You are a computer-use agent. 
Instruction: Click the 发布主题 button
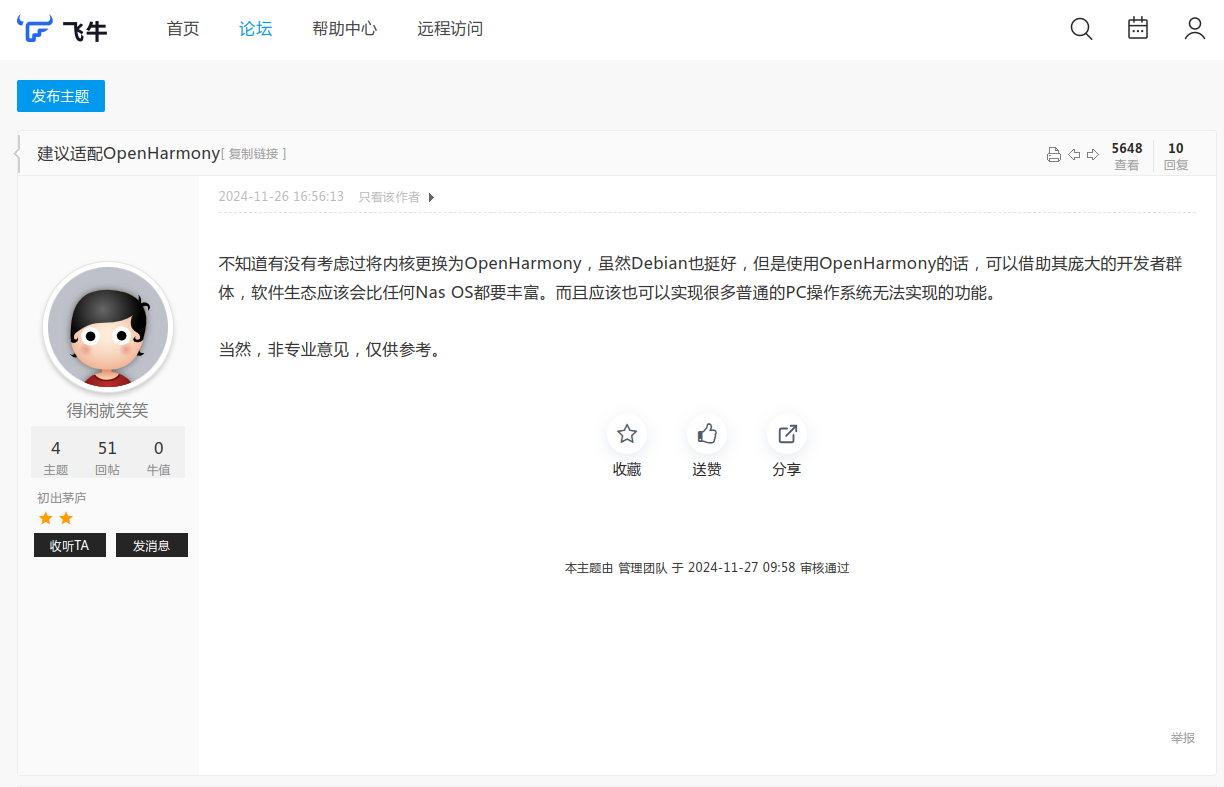(x=61, y=96)
